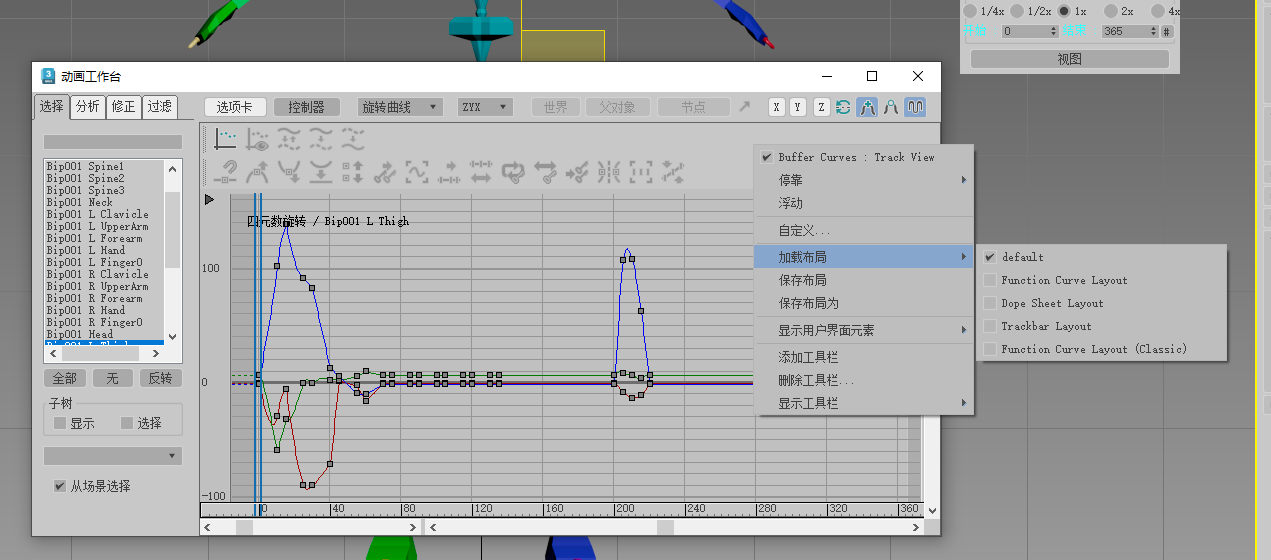Click the teal refresh arrows icon next to Z
The height and width of the screenshot is (560, 1271).
pos(844,107)
